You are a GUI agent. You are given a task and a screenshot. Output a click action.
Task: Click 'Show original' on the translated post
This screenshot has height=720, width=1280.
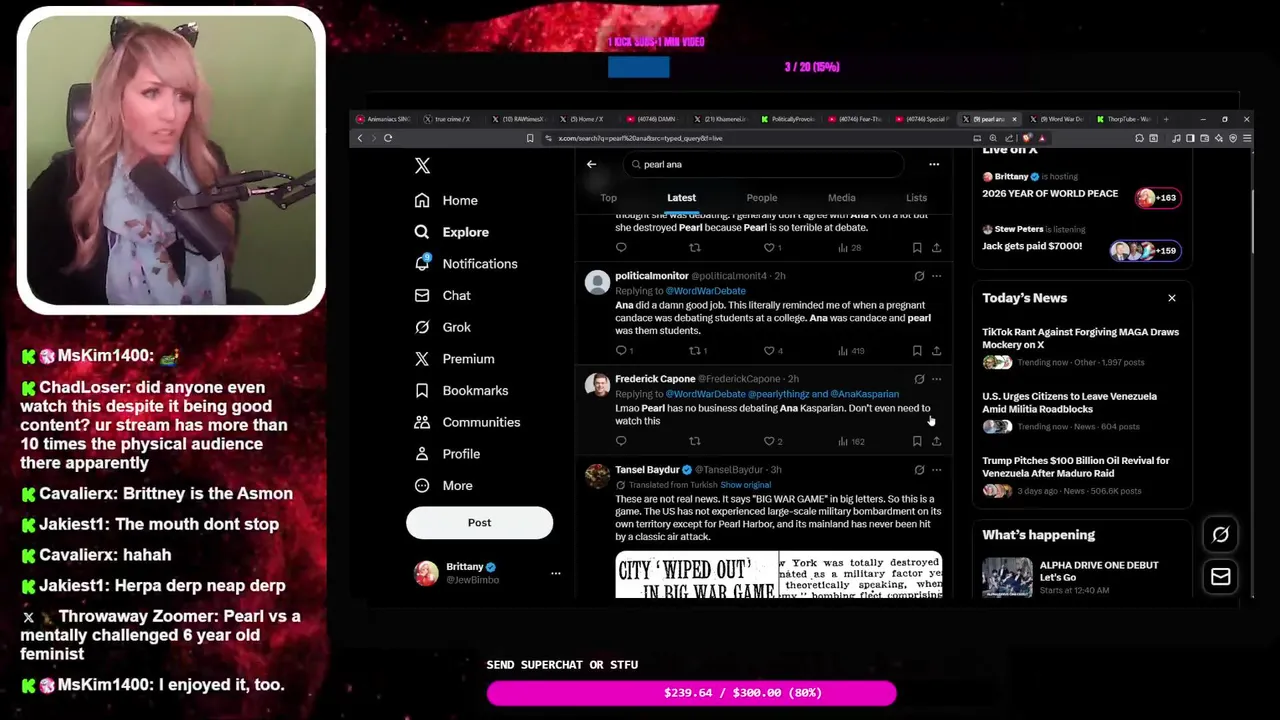coord(745,485)
